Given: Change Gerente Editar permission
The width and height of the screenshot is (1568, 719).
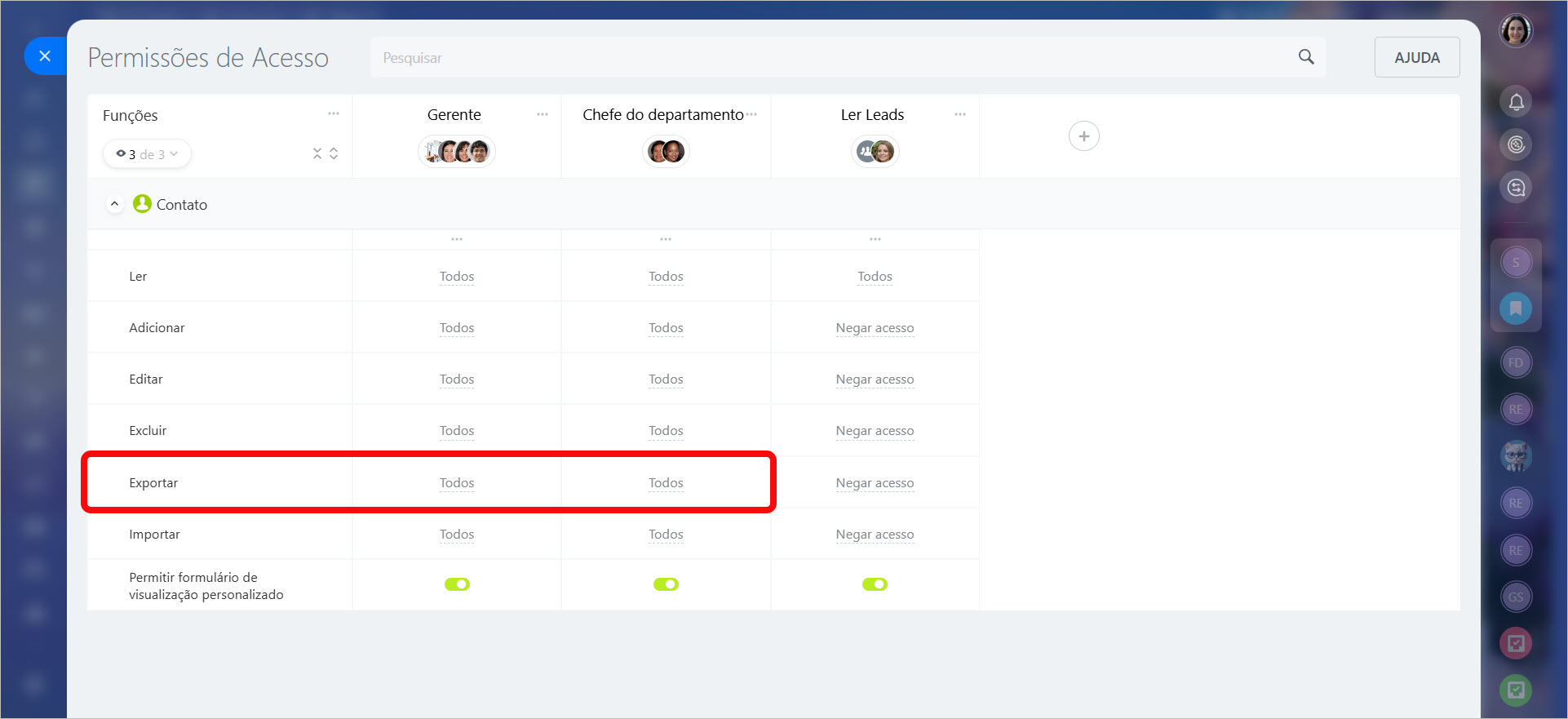Looking at the screenshot, I should tap(457, 379).
